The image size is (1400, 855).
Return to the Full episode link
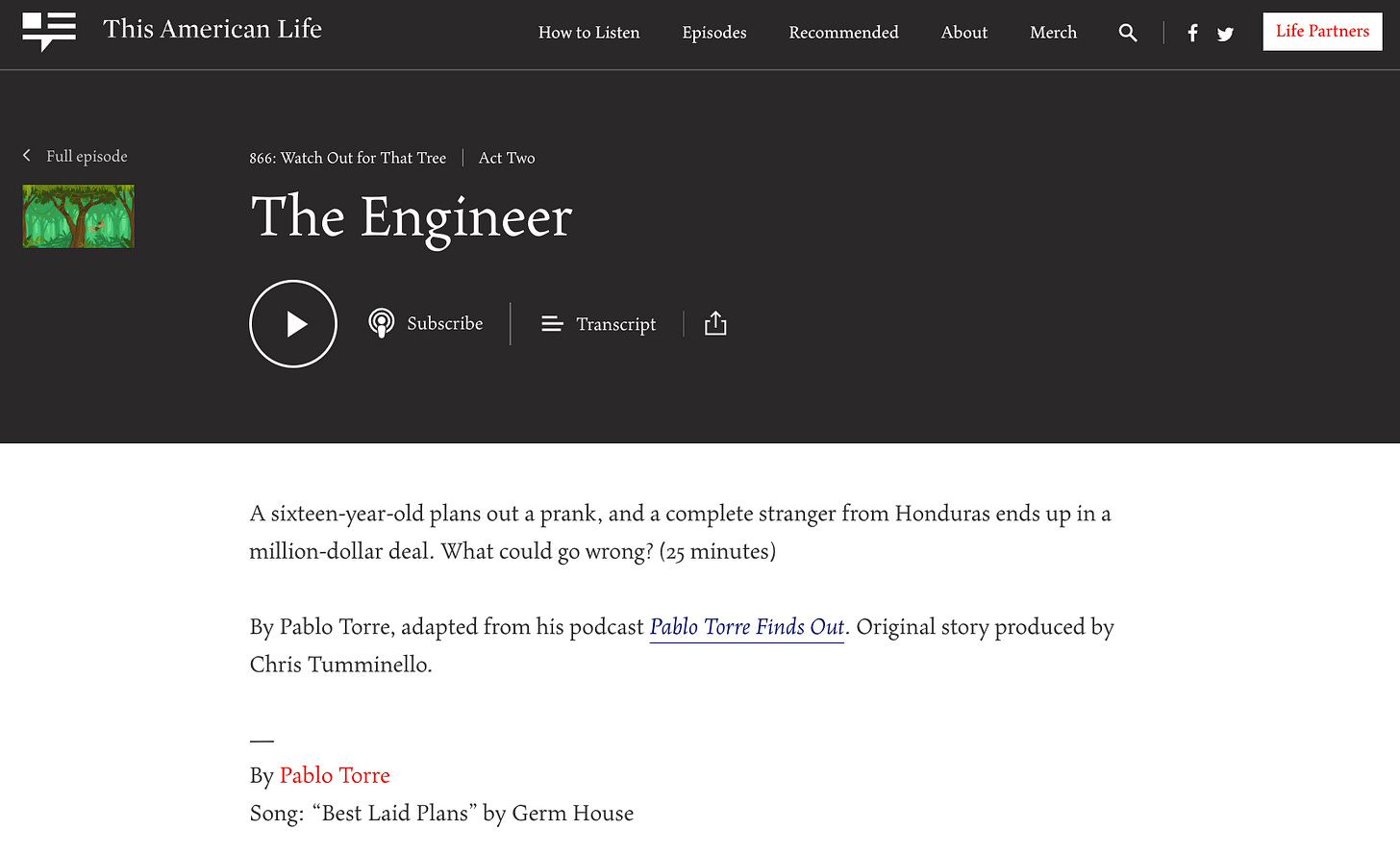point(87,156)
